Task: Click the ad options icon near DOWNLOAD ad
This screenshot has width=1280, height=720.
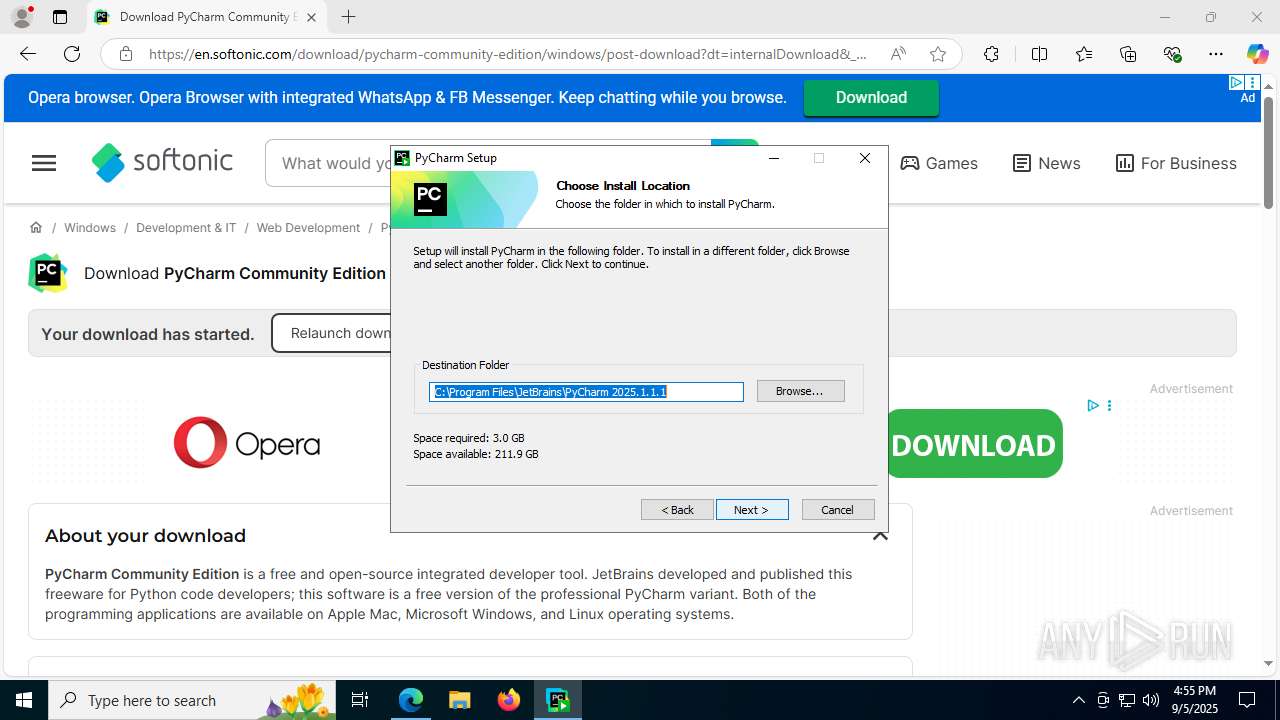Action: click(1109, 405)
